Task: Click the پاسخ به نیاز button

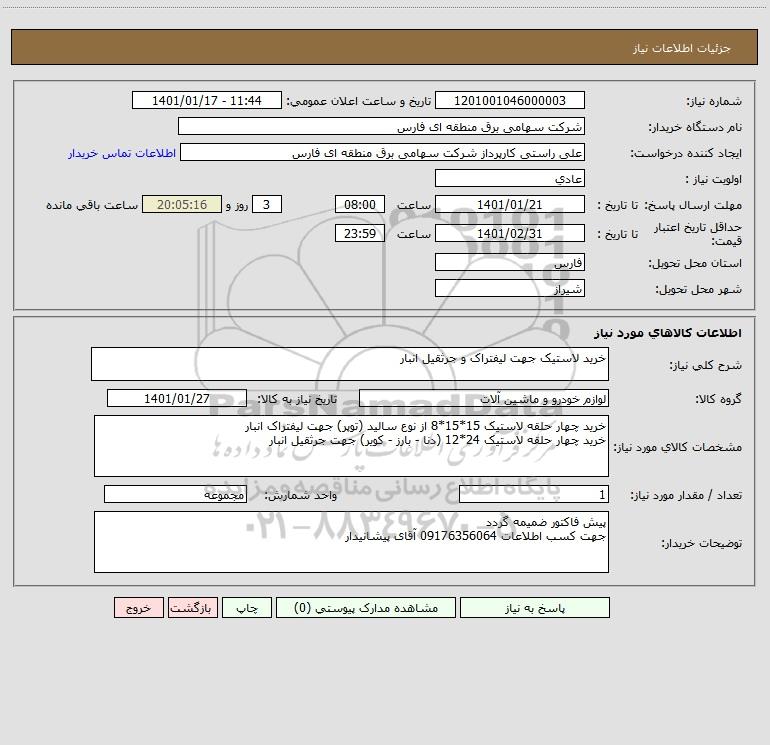Action: [x=534, y=608]
